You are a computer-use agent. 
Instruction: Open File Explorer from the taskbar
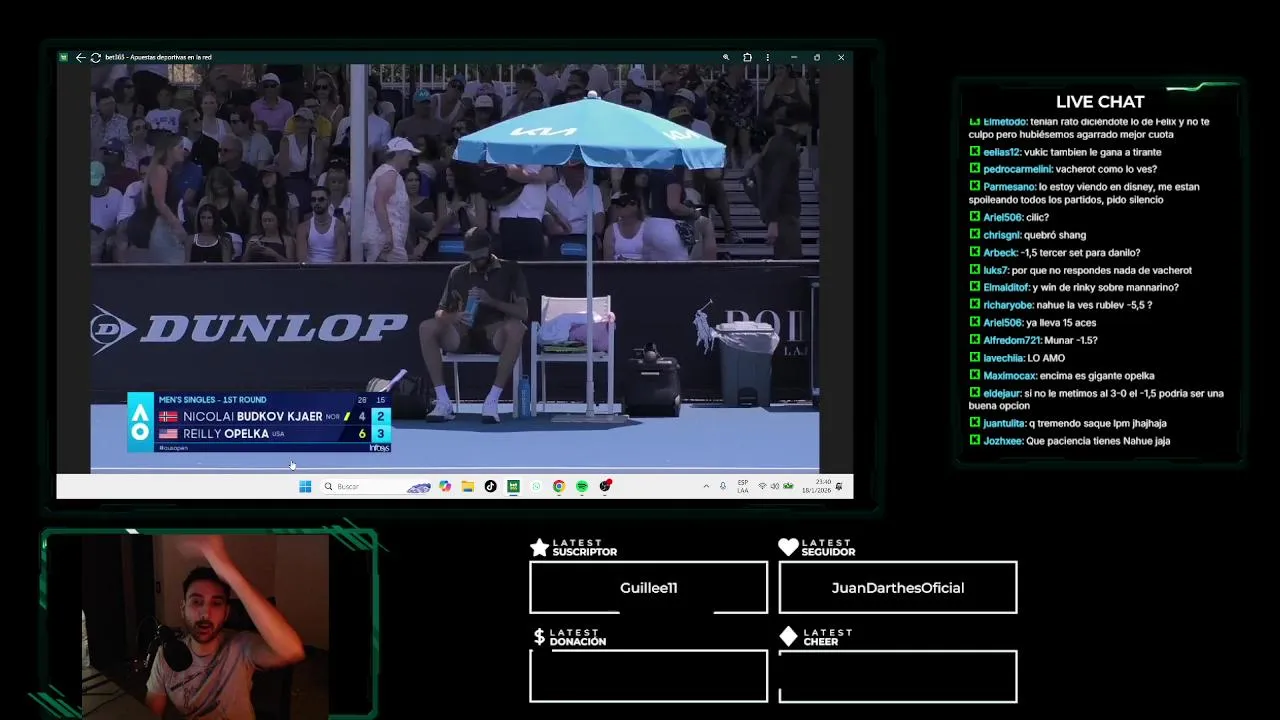pyautogui.click(x=467, y=486)
